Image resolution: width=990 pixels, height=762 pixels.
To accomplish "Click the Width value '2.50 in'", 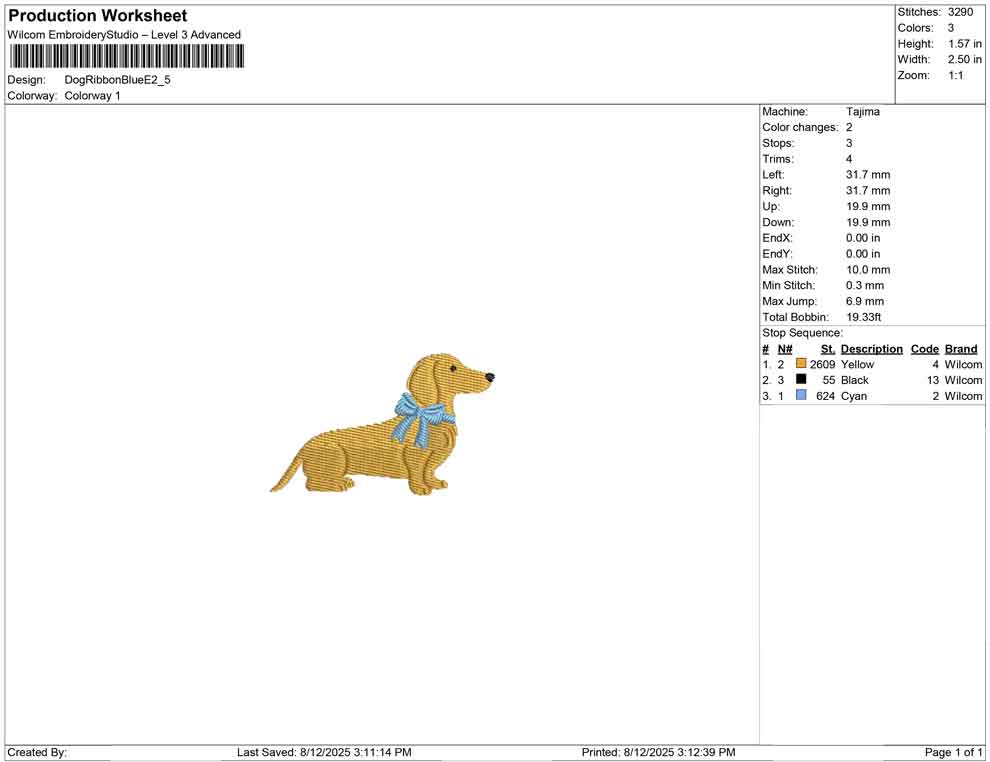I will [965, 59].
